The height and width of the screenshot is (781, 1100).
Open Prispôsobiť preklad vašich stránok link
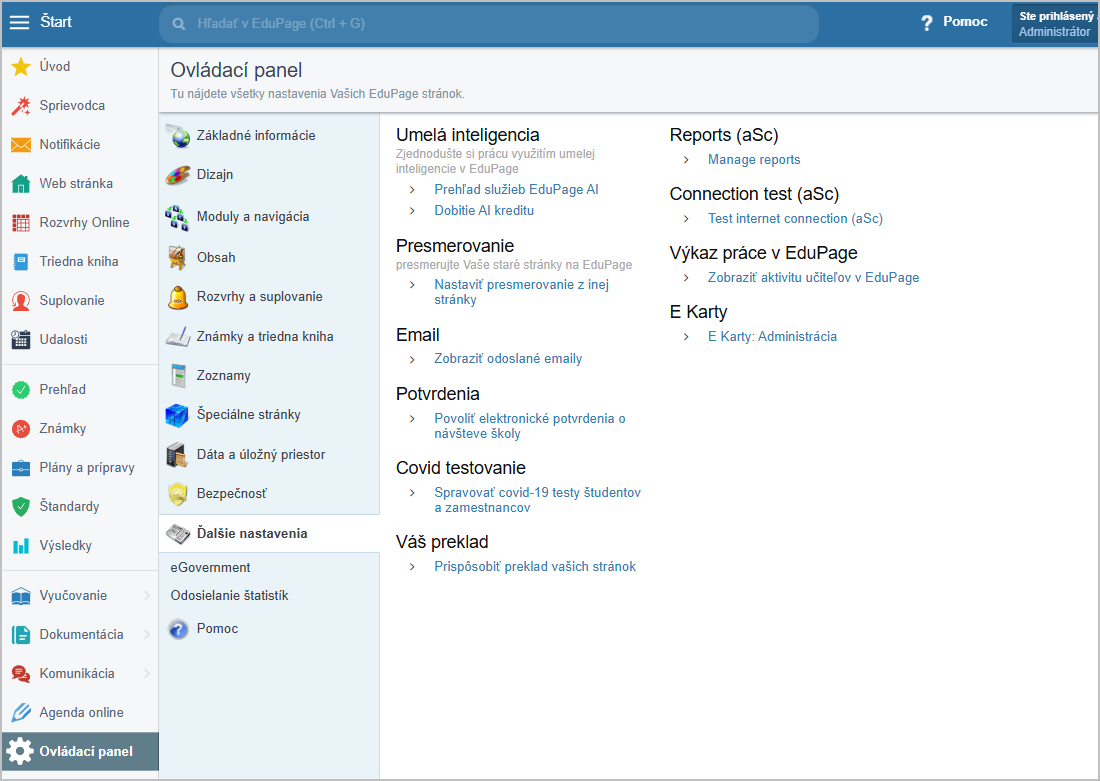pos(535,566)
